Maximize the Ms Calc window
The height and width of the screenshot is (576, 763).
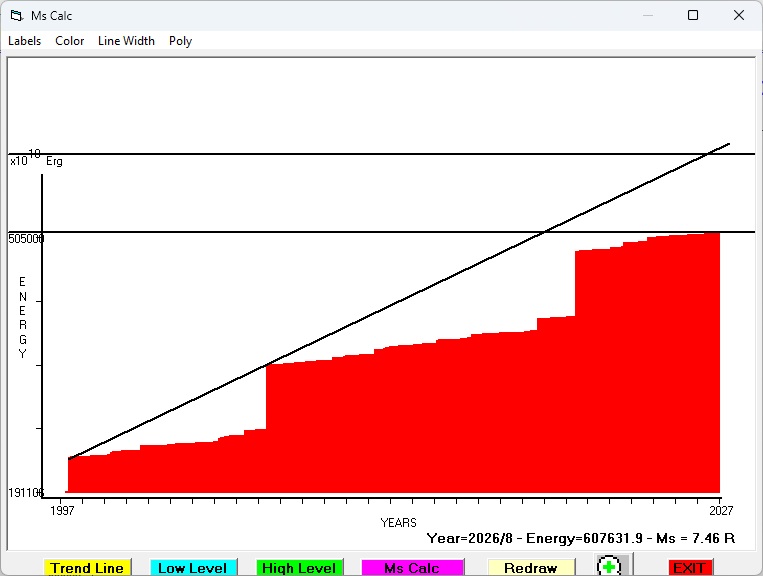pos(693,16)
